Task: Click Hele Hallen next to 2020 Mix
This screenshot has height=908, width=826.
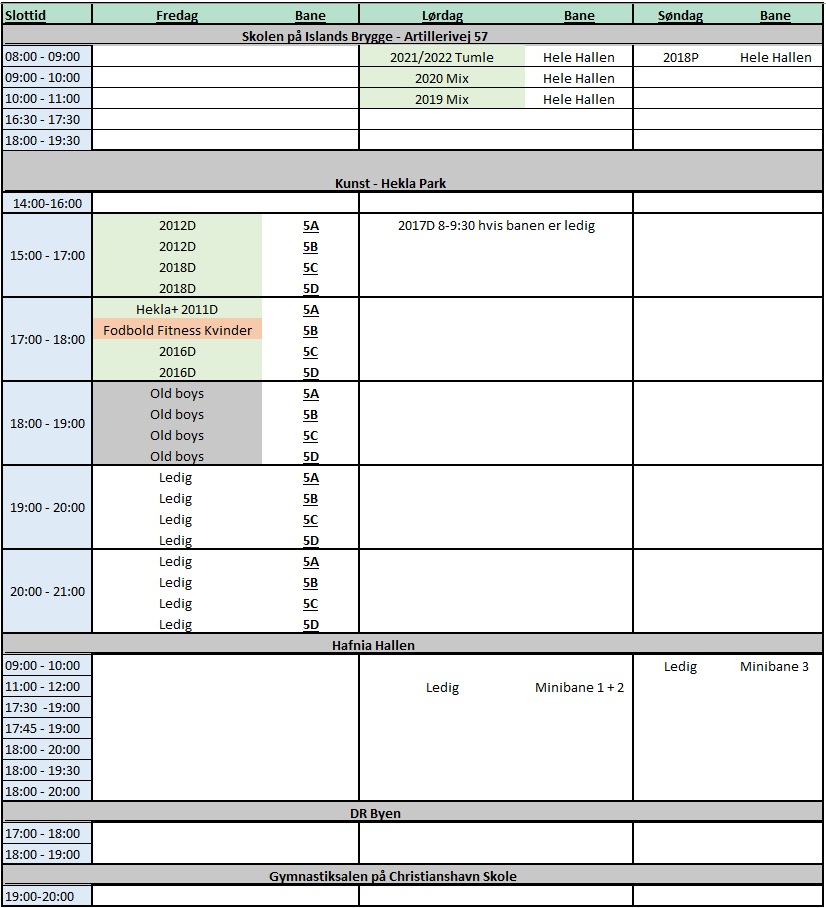Action: (x=579, y=78)
